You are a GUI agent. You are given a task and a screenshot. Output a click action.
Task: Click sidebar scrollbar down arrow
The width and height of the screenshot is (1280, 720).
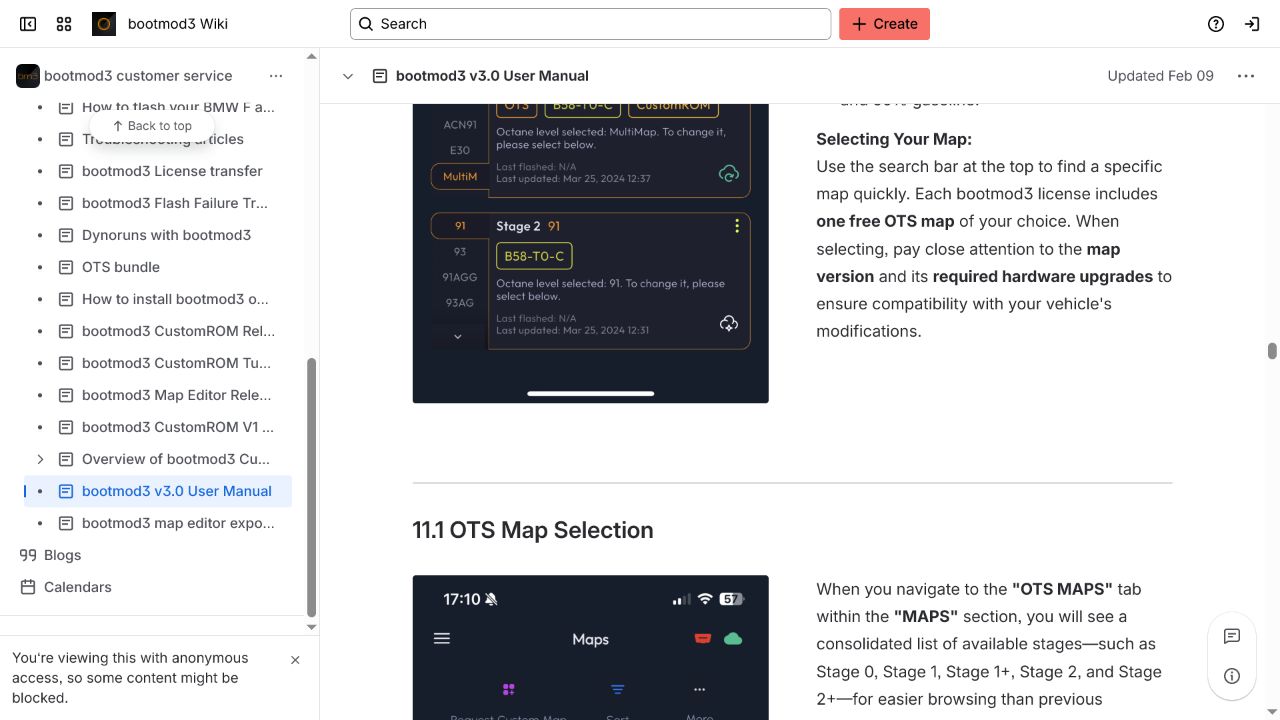click(311, 627)
